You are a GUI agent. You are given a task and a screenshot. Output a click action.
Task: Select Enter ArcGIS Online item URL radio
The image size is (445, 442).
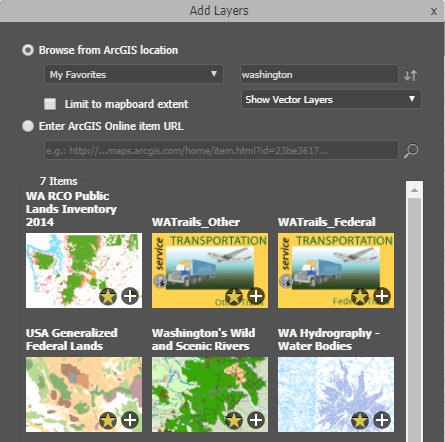[x=28, y=126]
